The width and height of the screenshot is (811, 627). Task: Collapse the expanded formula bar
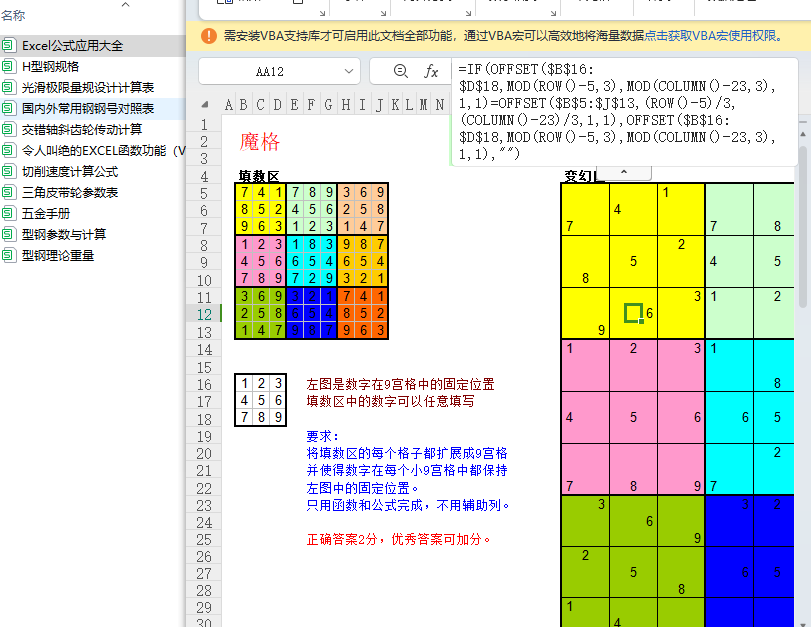point(624,172)
